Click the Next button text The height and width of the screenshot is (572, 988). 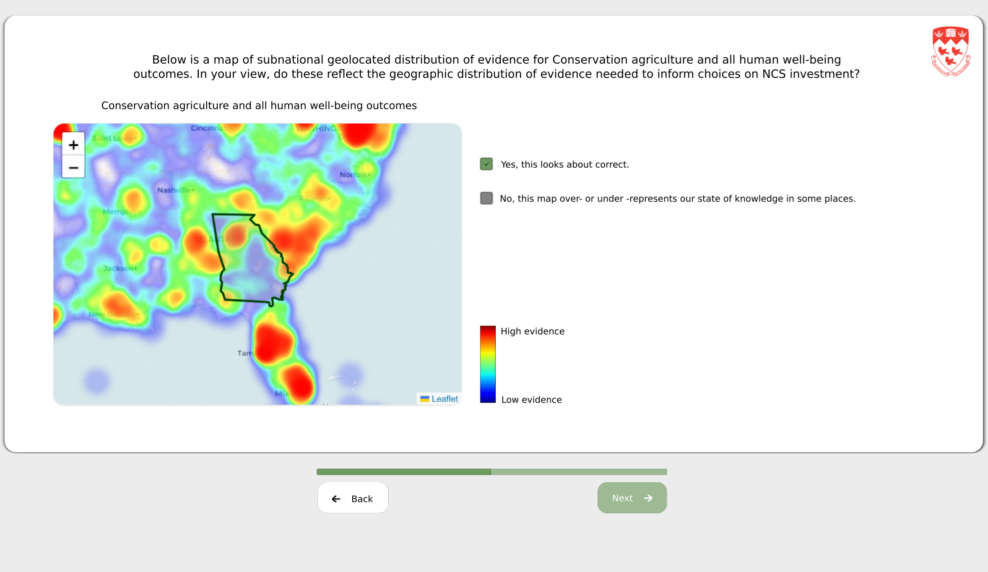tap(622, 498)
